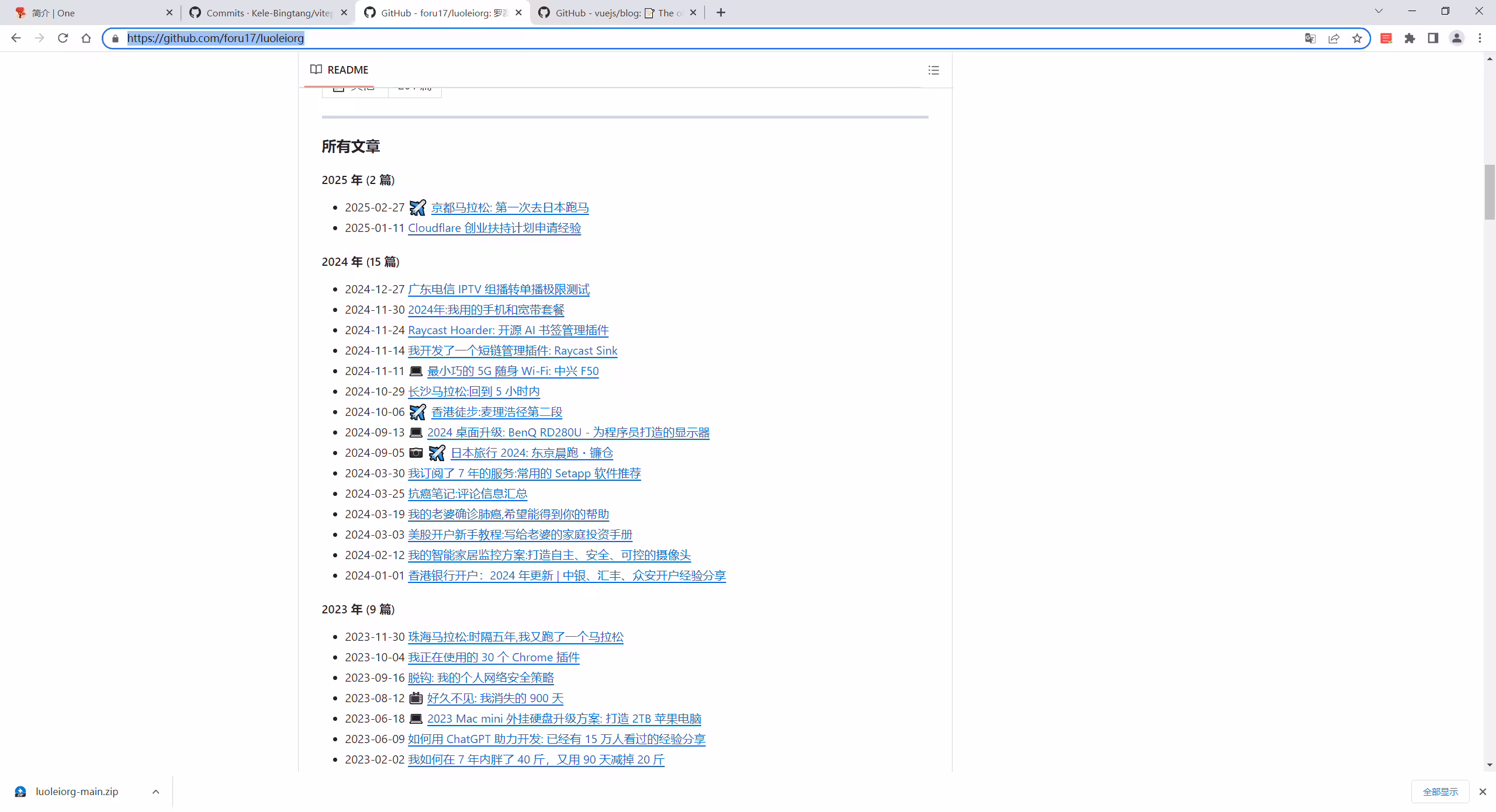Open 脱钩: 我的个人网络安全策略
1496x812 pixels.
coord(481,678)
